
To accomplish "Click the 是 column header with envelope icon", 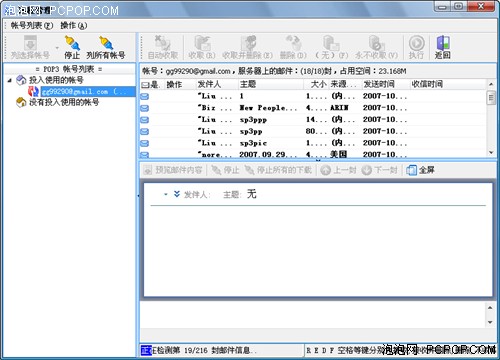I will (152, 84).
